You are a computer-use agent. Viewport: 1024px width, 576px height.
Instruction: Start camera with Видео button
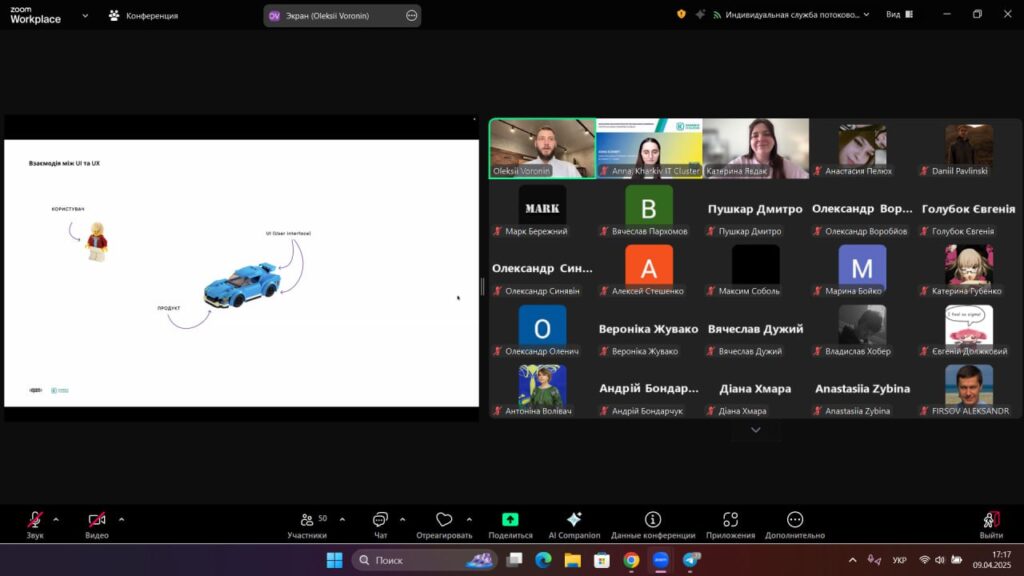(x=97, y=525)
